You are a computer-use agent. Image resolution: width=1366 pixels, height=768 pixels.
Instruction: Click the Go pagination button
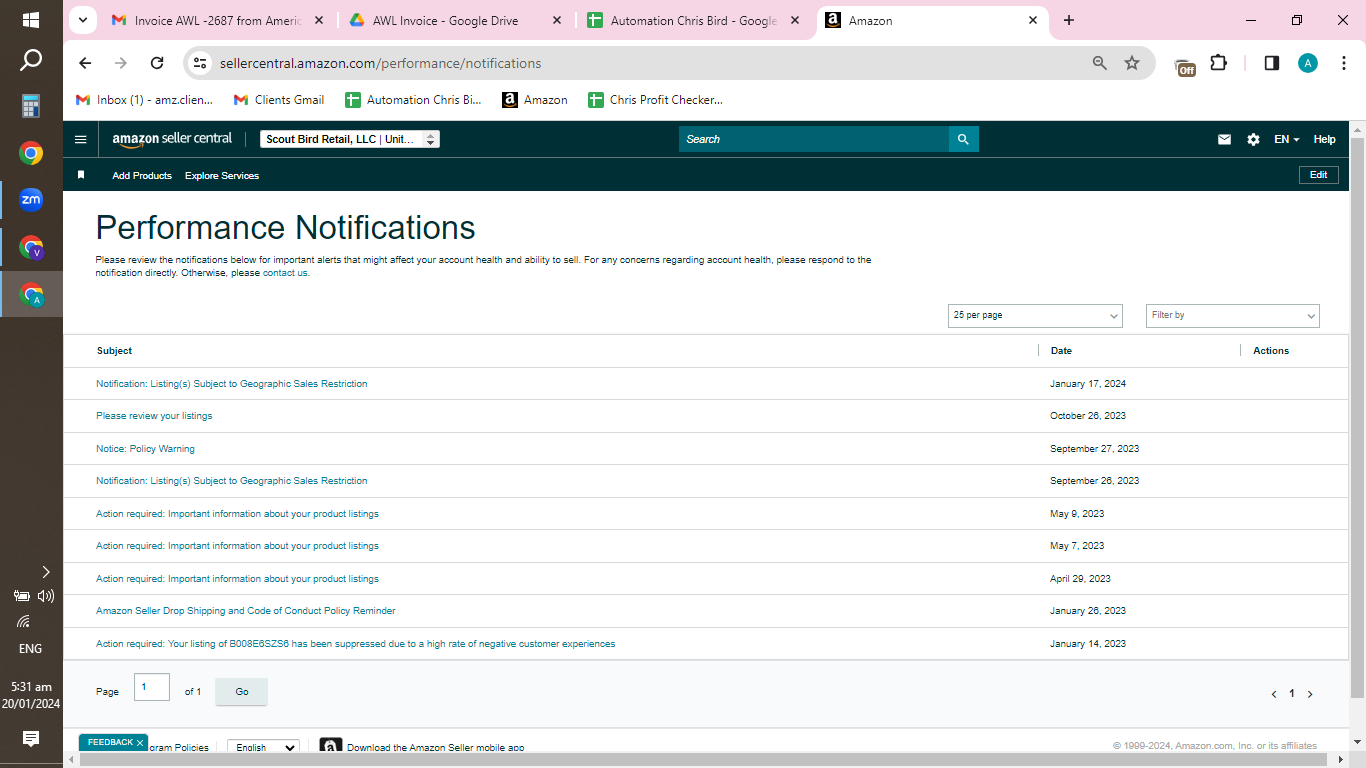point(241,692)
